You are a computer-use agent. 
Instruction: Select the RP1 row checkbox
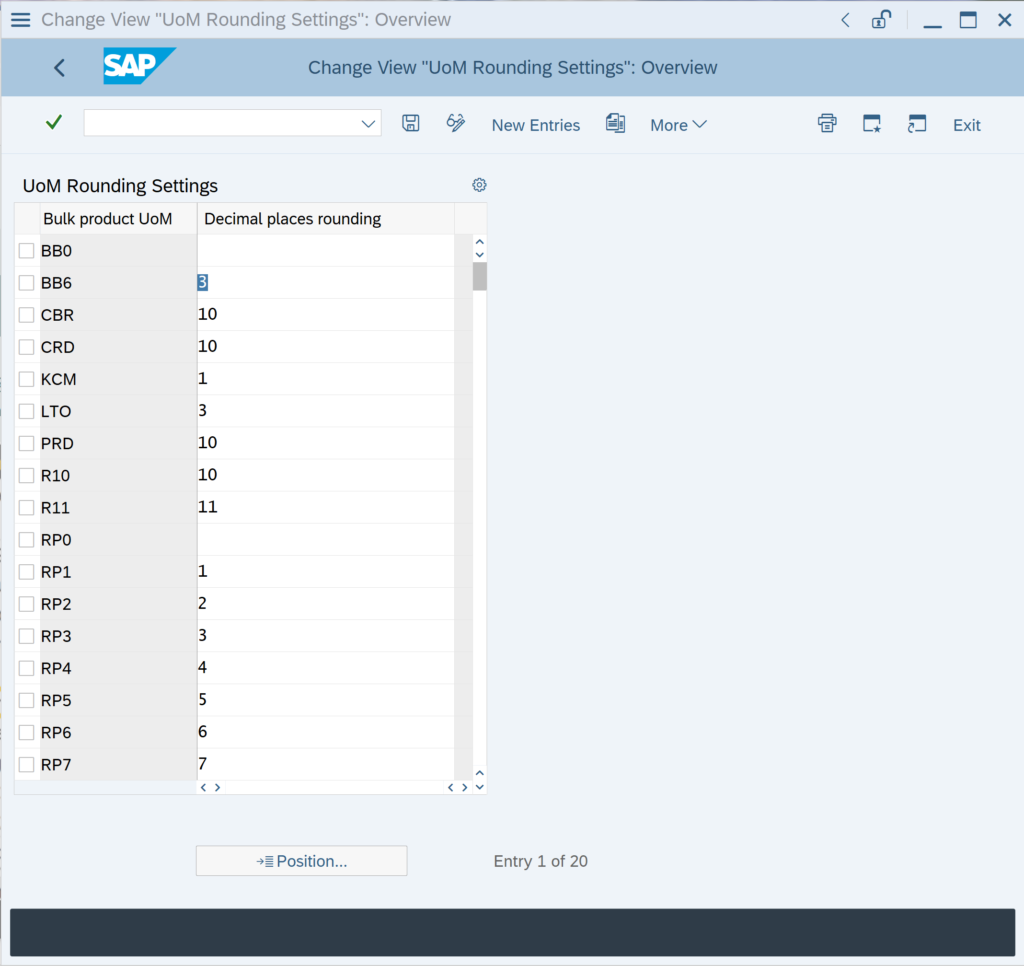pyautogui.click(x=26, y=572)
